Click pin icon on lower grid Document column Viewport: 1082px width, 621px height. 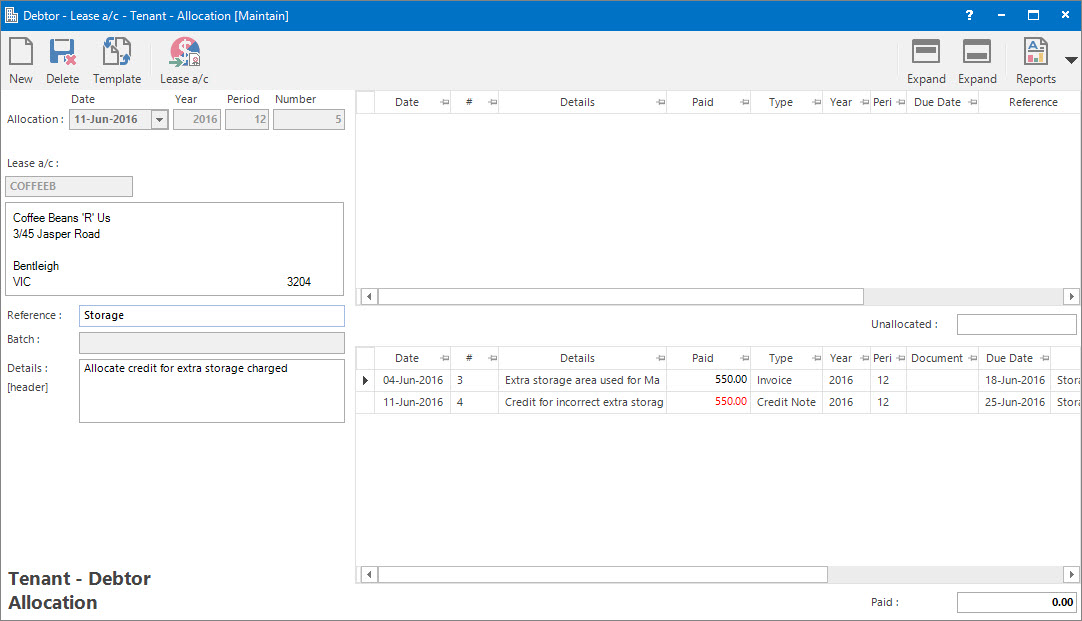click(x=972, y=358)
